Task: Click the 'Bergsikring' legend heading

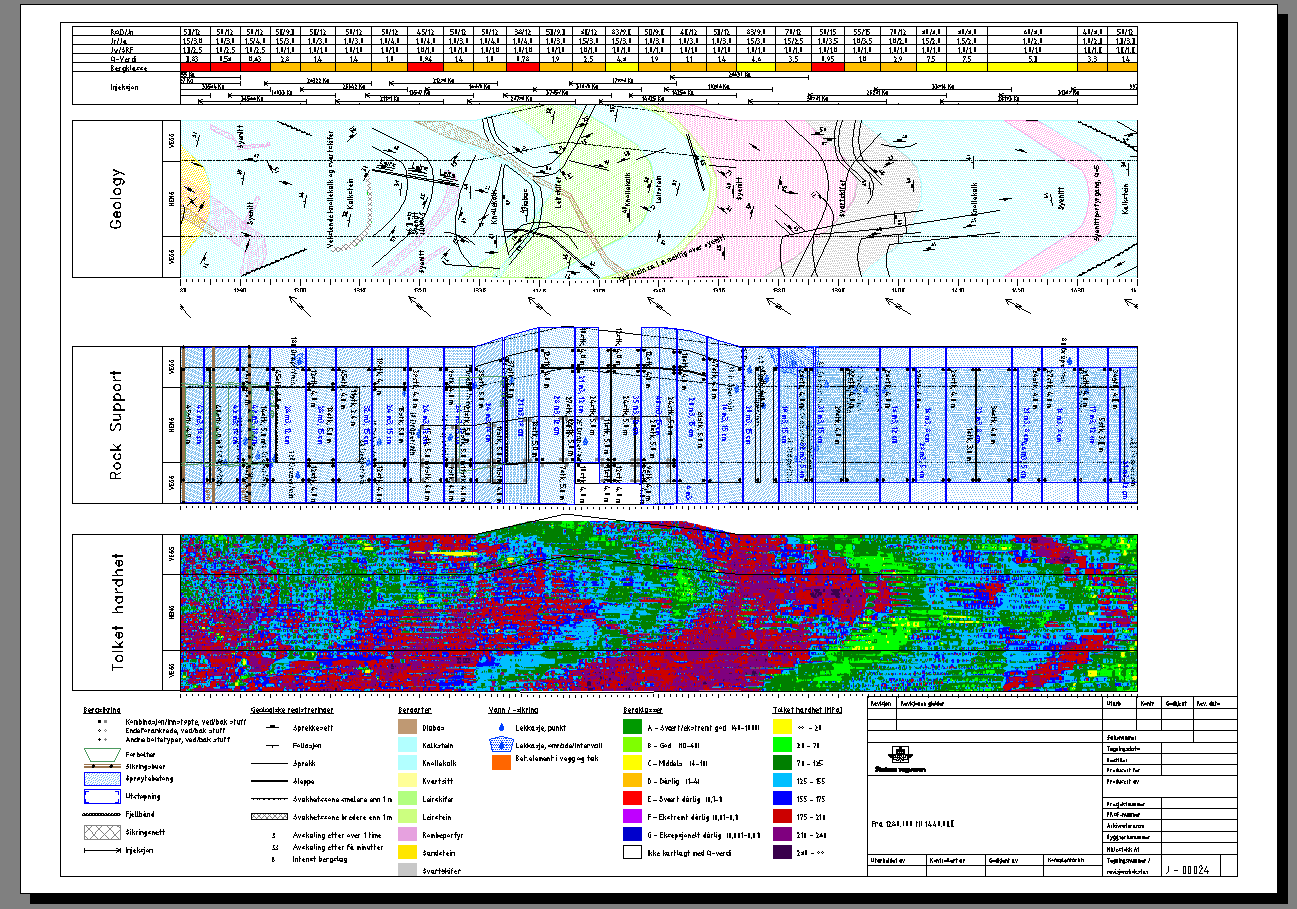Action: tap(102, 710)
